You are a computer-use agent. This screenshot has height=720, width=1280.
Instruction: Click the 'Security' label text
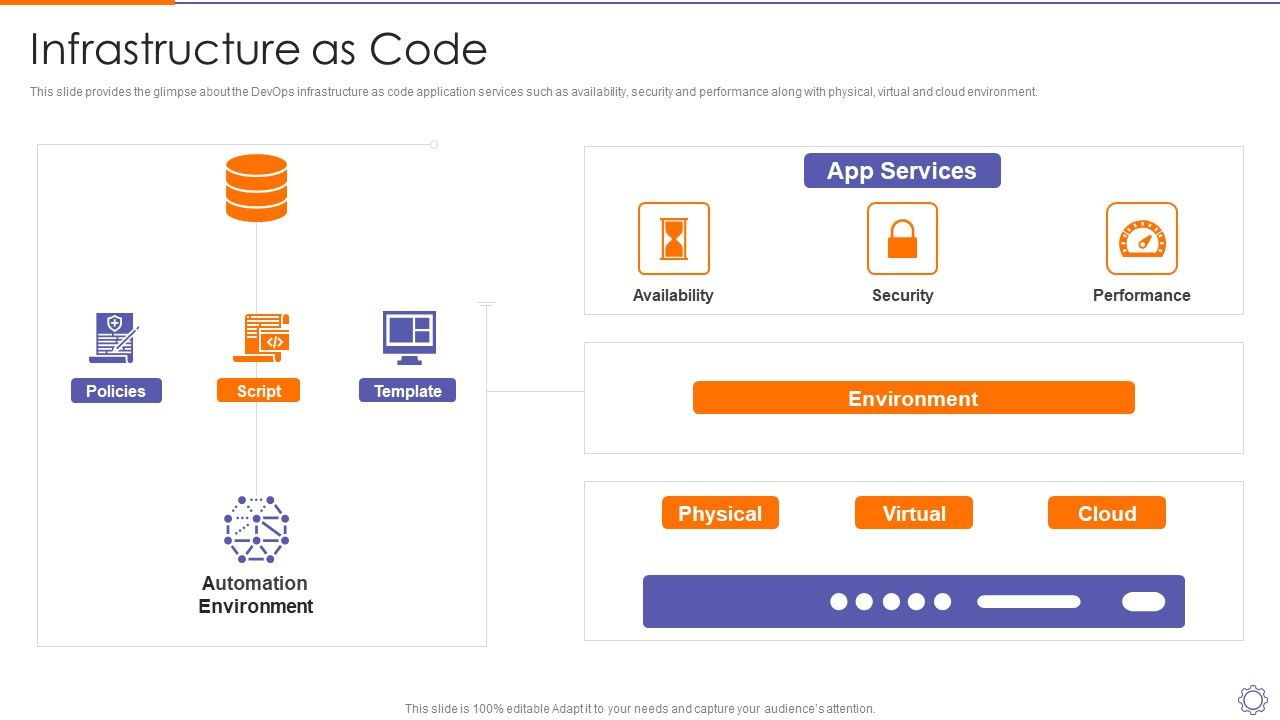click(x=902, y=295)
